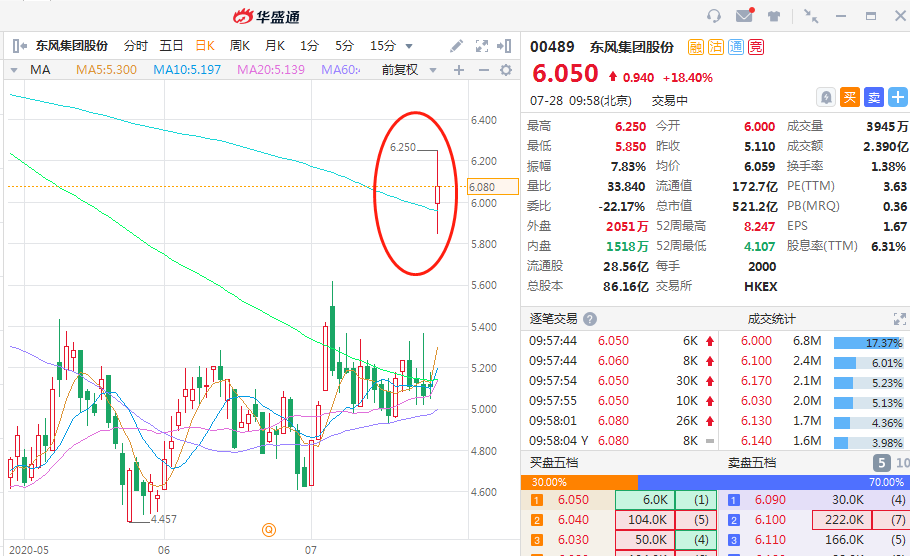
Task: Click the 6.080 price axis marker
Action: [493, 186]
